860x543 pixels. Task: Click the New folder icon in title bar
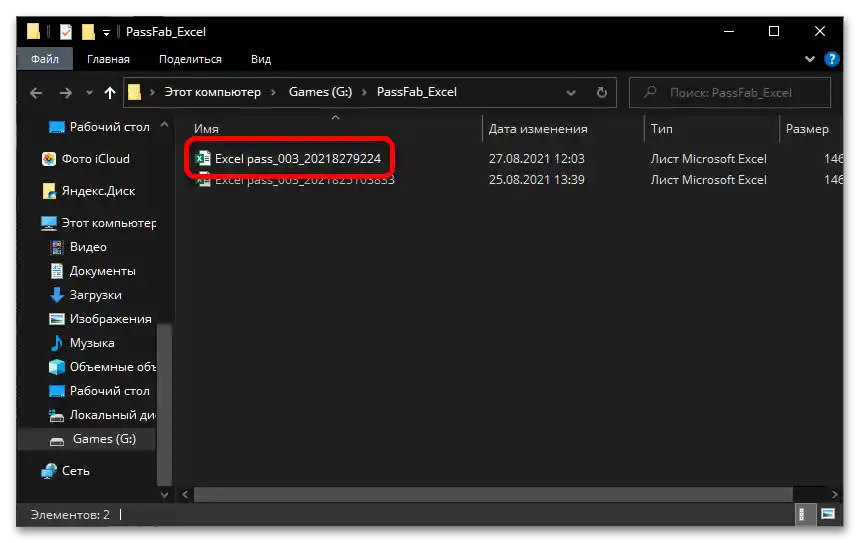tap(88, 32)
